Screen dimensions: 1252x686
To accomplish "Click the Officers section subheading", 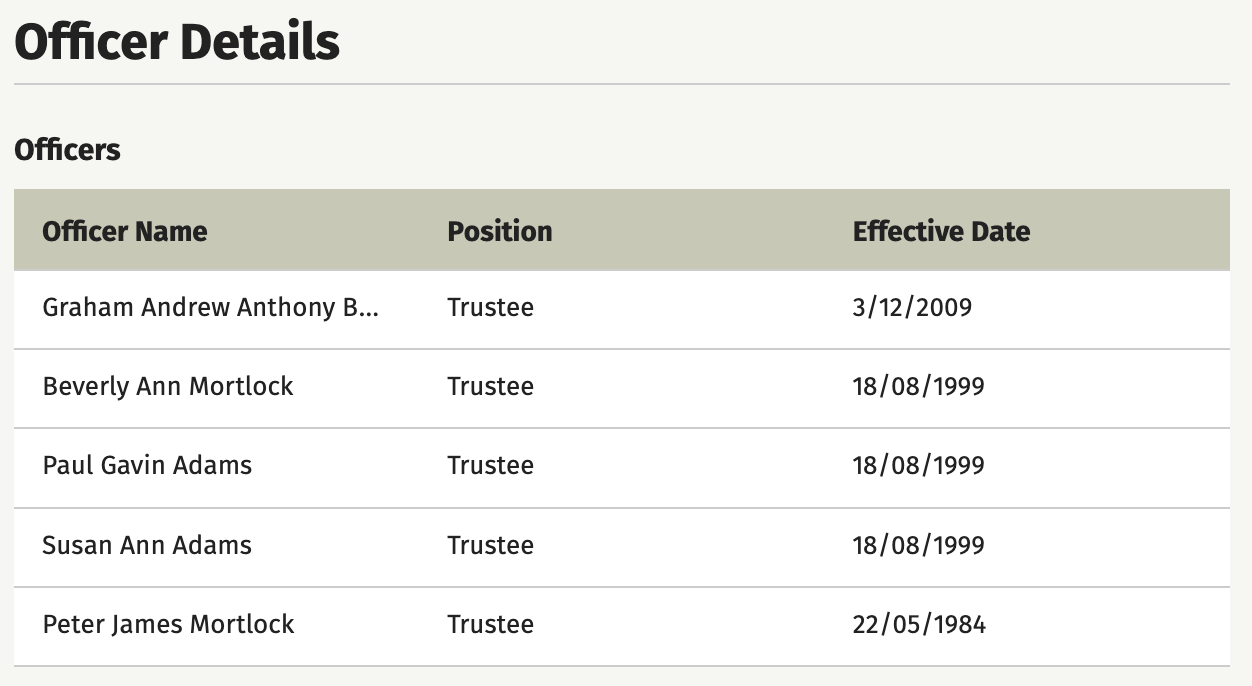I will 67,150.
